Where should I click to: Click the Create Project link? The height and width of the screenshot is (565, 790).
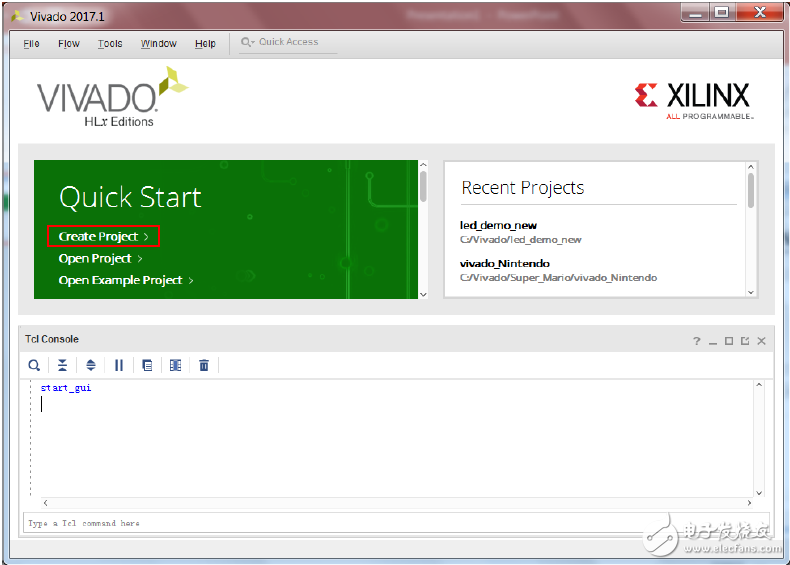tap(102, 237)
